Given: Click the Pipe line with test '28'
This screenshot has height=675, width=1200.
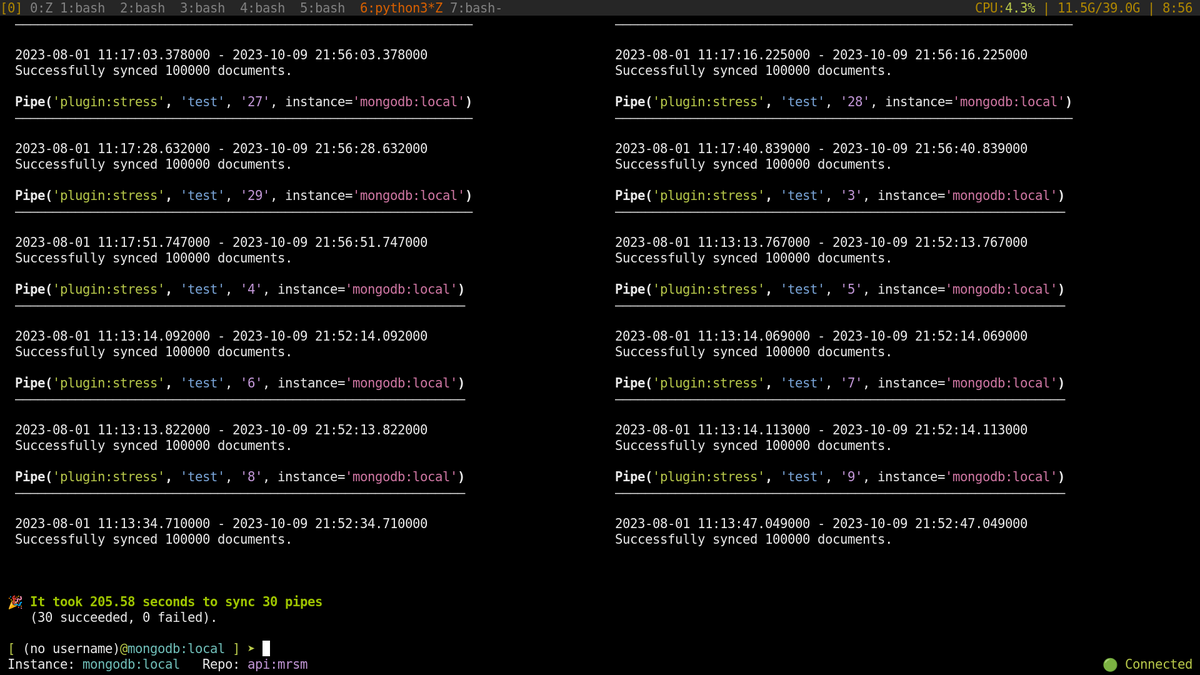Looking at the screenshot, I should click(x=843, y=102).
